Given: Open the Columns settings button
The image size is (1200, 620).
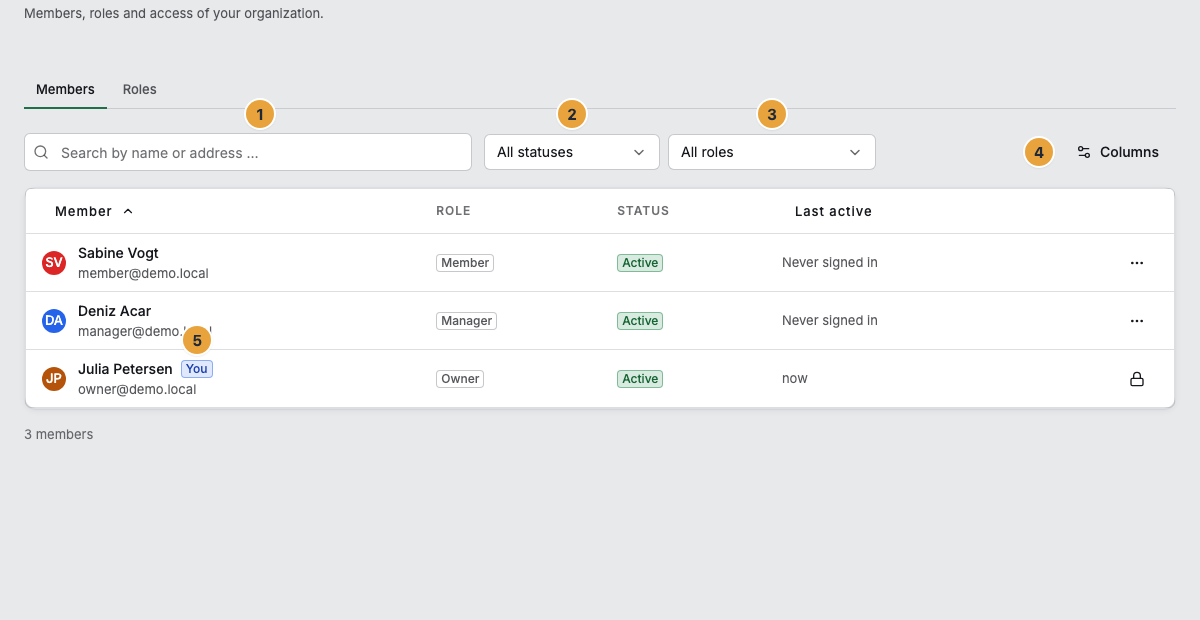Looking at the screenshot, I should tap(1118, 152).
